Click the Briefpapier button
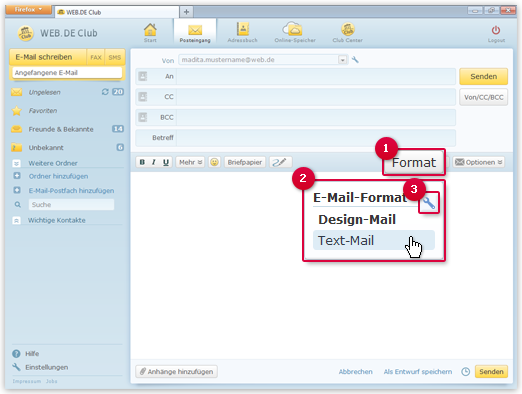Image resolution: width=522 pixels, height=394 pixels. coord(245,162)
